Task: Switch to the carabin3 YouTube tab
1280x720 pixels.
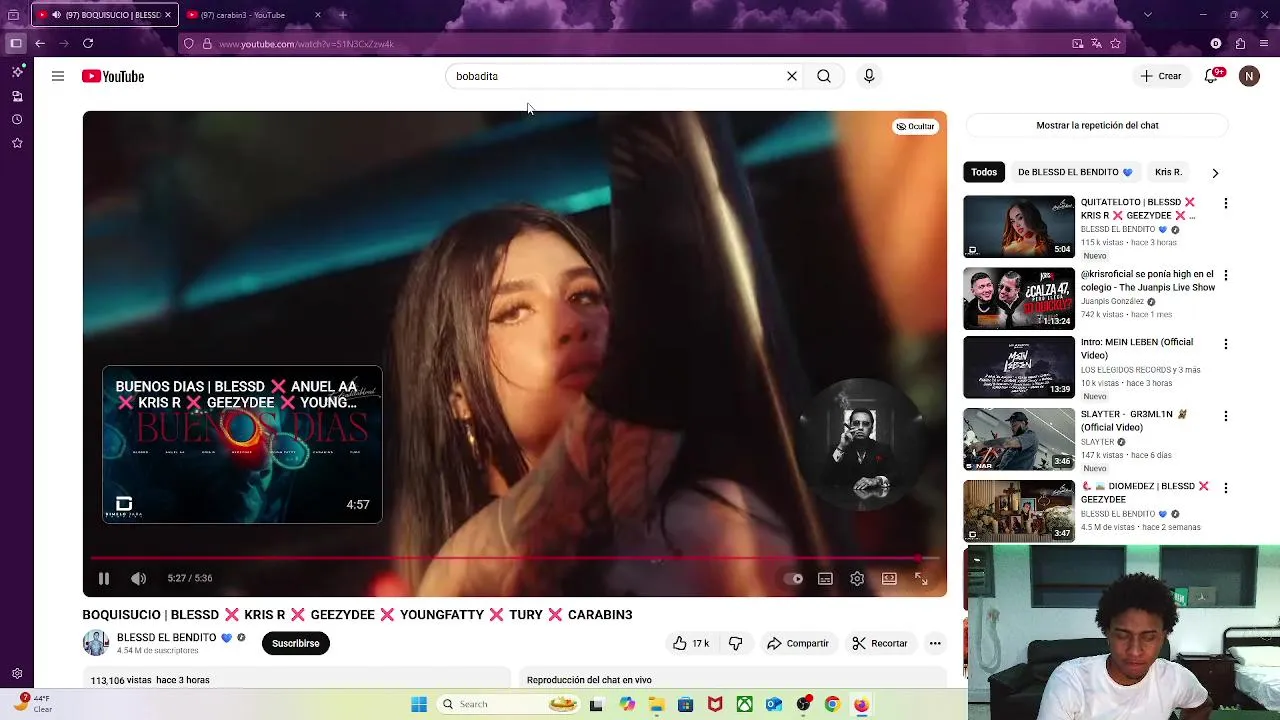Action: 244,15
